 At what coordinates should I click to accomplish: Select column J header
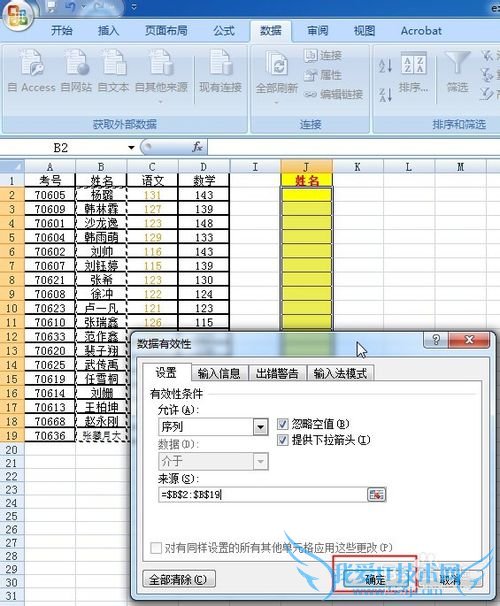[x=306, y=167]
